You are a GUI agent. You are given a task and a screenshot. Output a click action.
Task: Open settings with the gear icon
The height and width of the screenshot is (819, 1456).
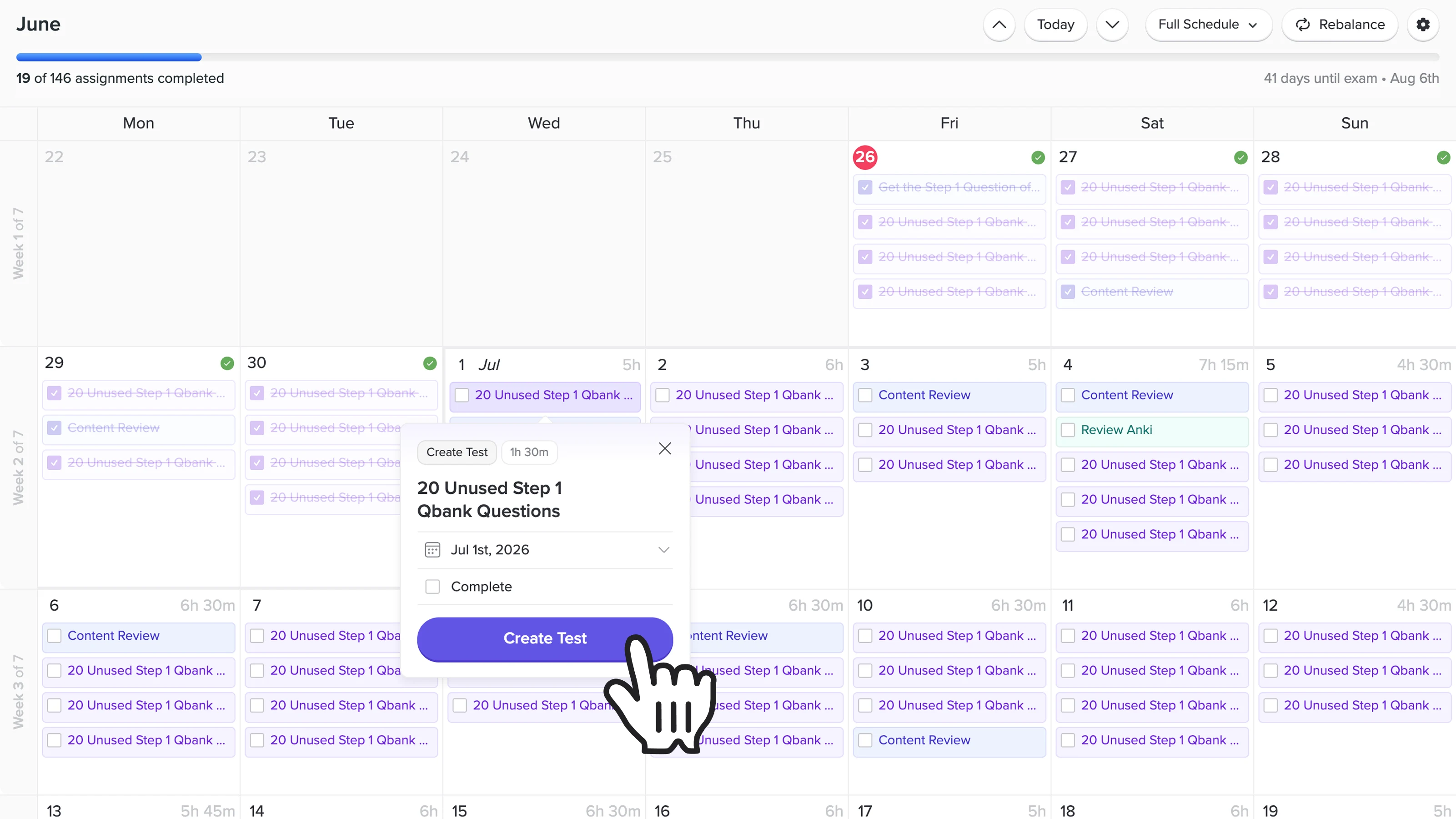(1423, 24)
